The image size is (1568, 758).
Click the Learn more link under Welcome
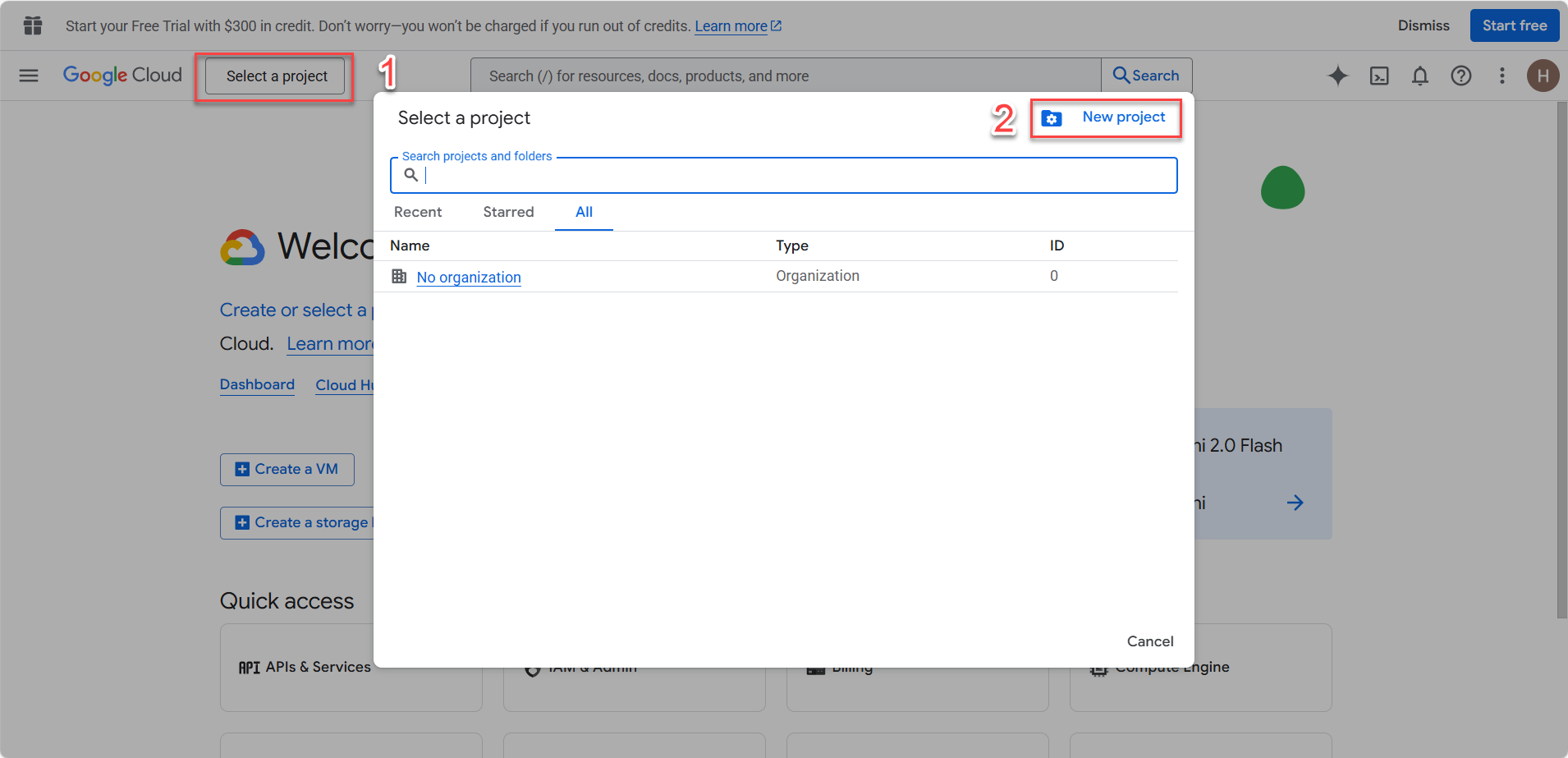(x=330, y=344)
